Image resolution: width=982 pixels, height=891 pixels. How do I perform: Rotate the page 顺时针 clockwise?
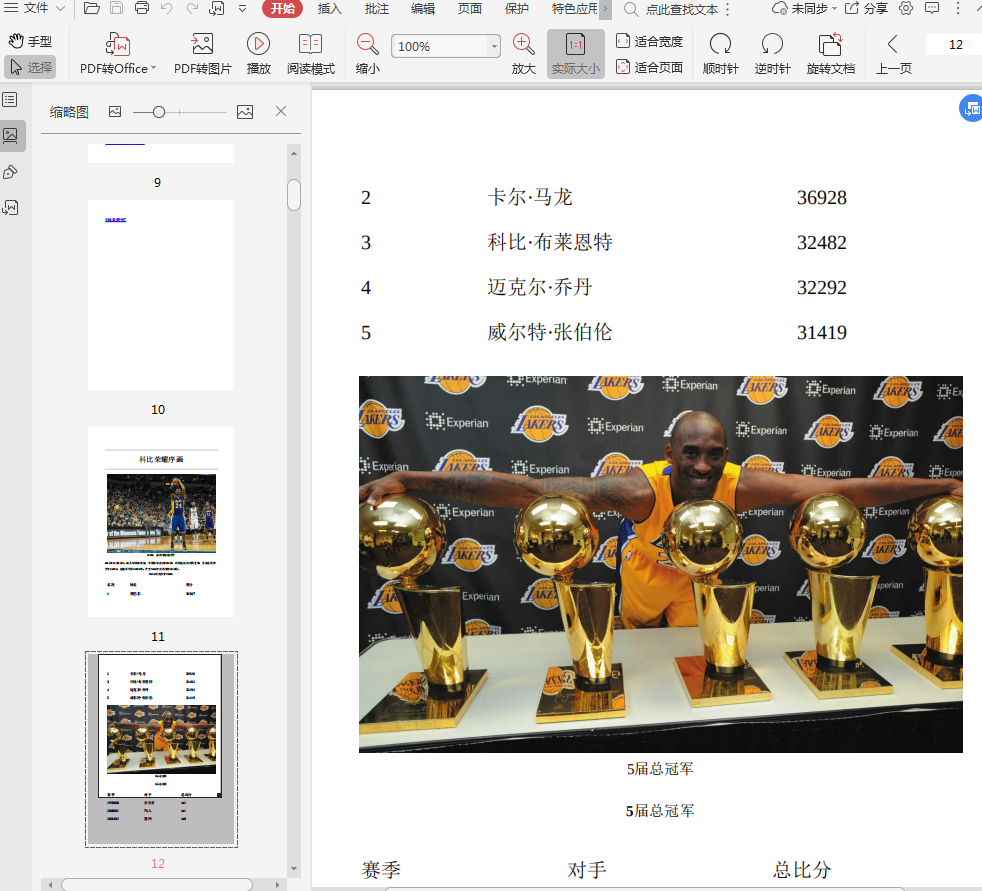click(720, 44)
